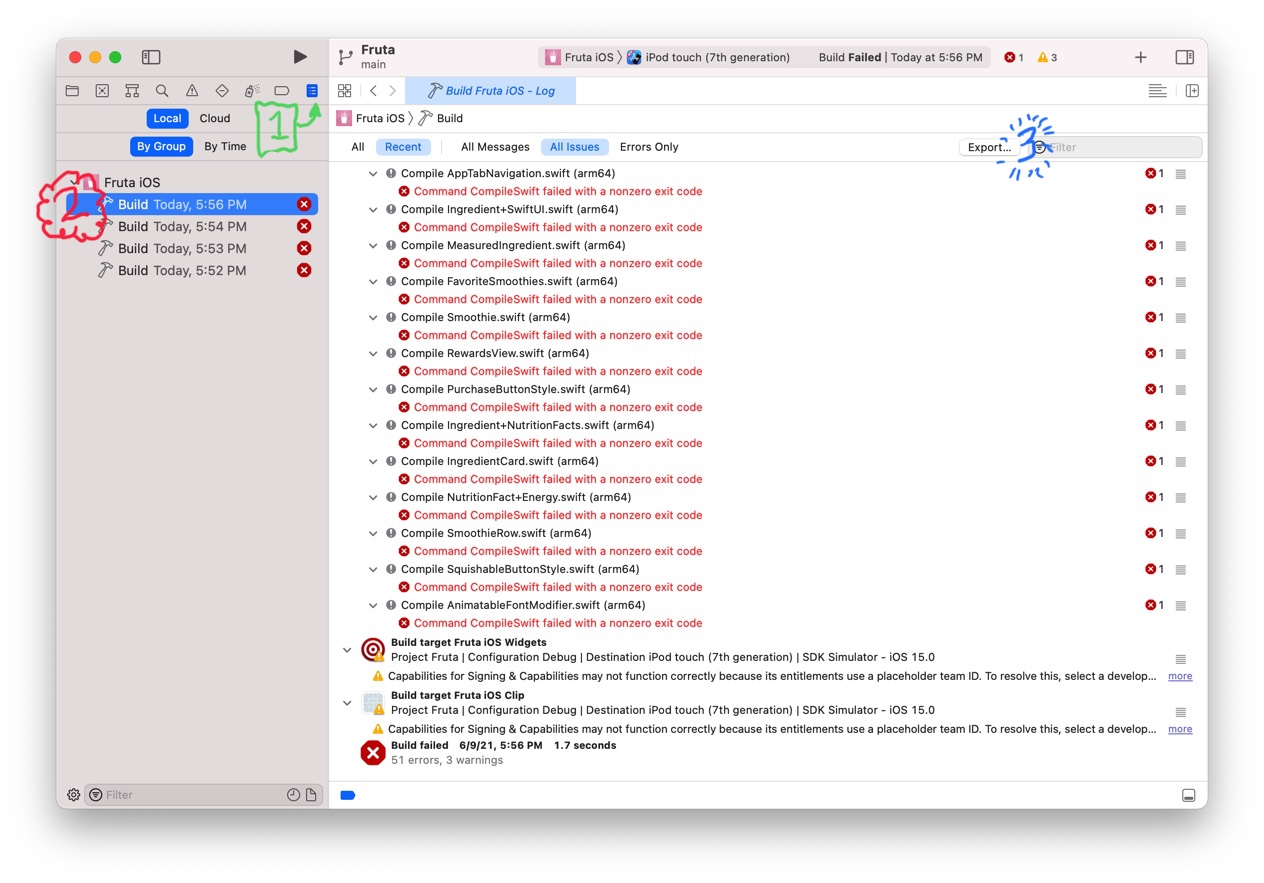
Task: Collapse Compile Ingredient+SwiftUI.swift row
Action: [373, 210]
